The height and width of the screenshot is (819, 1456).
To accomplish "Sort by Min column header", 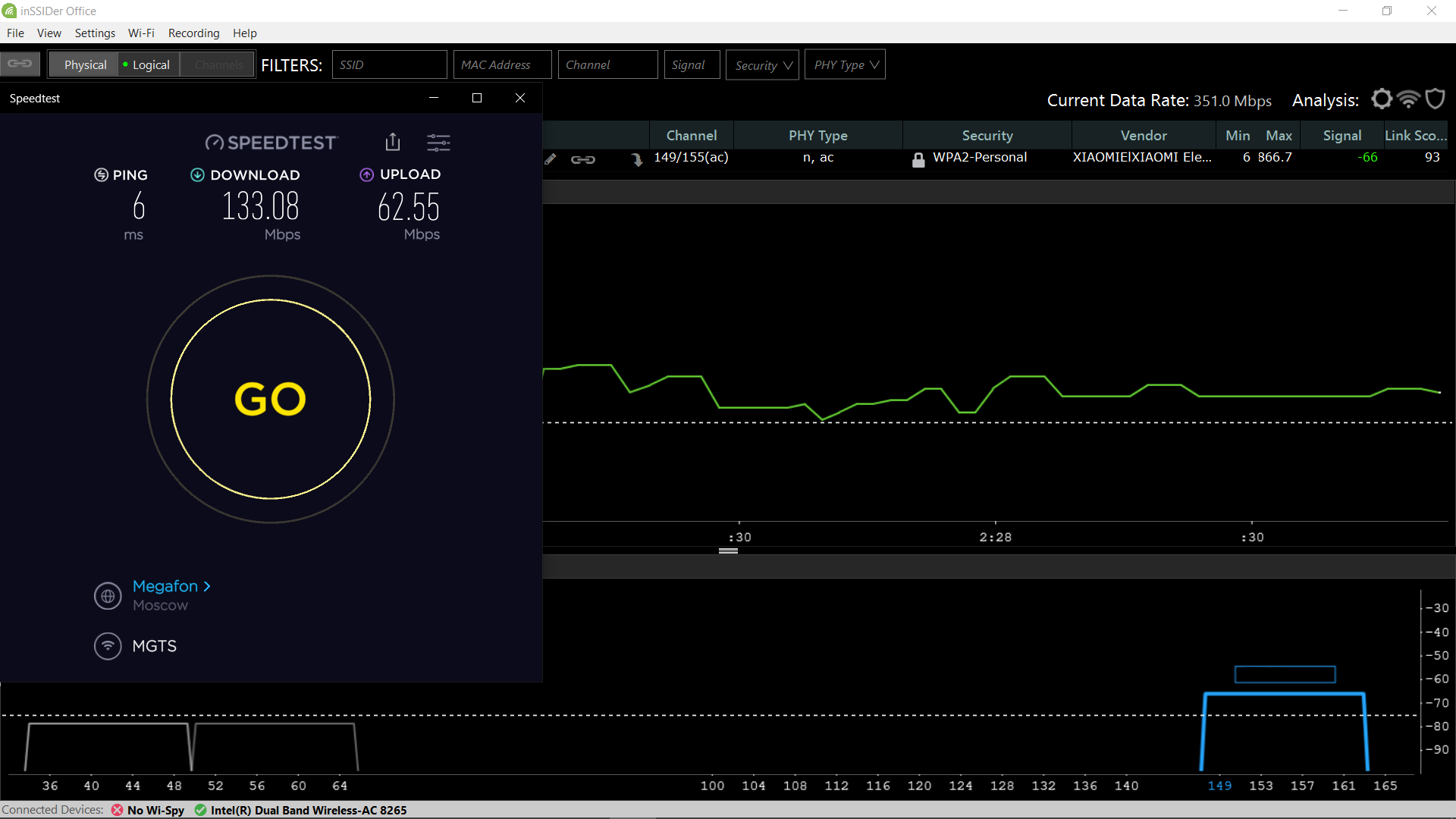I will (1238, 135).
